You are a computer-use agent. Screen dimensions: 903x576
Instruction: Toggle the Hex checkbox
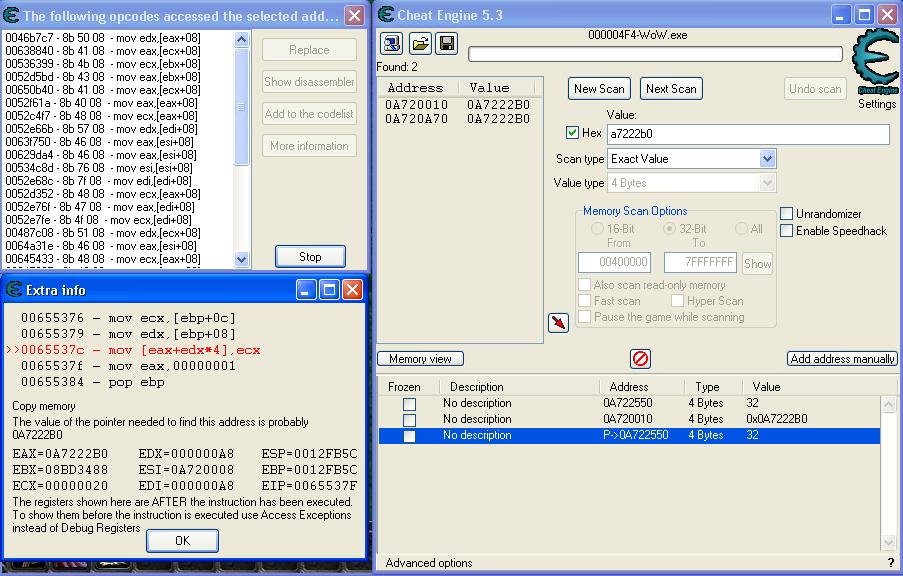point(572,133)
